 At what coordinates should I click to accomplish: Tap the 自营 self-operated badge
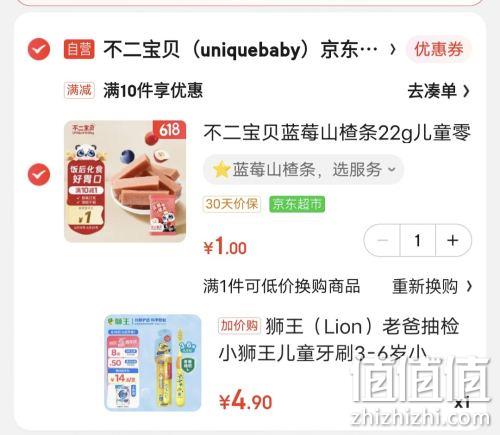(x=79, y=49)
